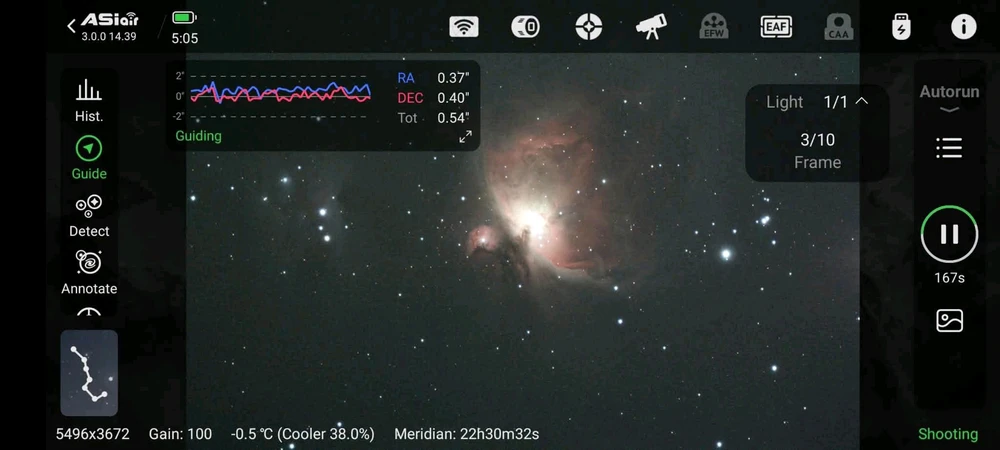Viewport: 1000px width, 450px height.
Task: Open the CAA rotator icon
Action: [838, 27]
